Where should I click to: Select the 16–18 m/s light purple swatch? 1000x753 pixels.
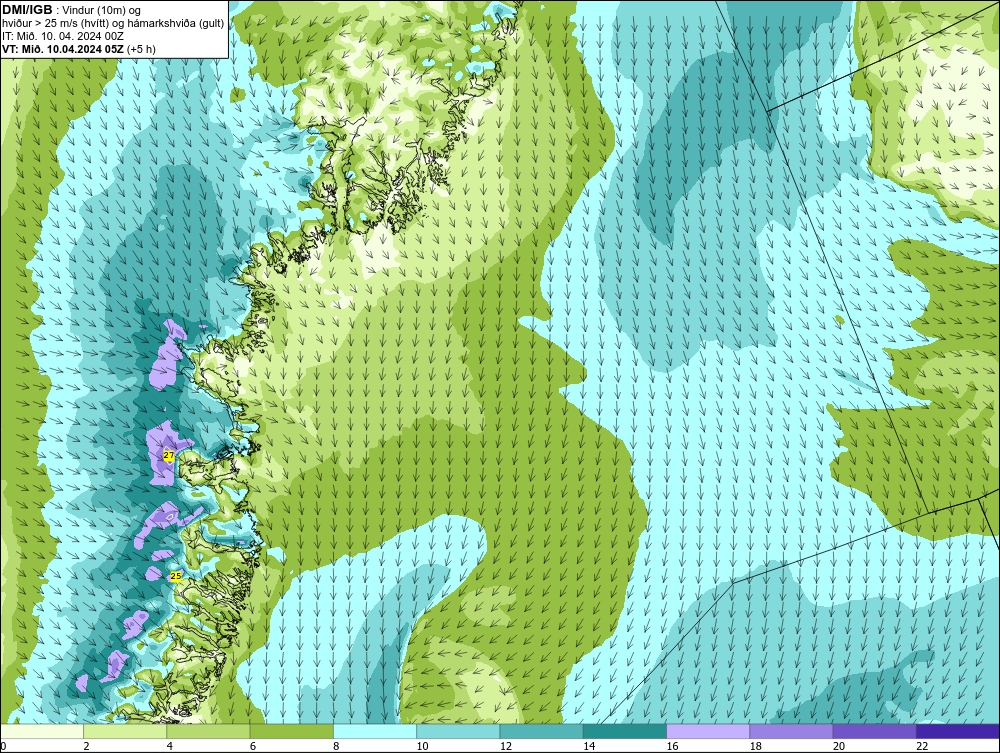click(708, 731)
